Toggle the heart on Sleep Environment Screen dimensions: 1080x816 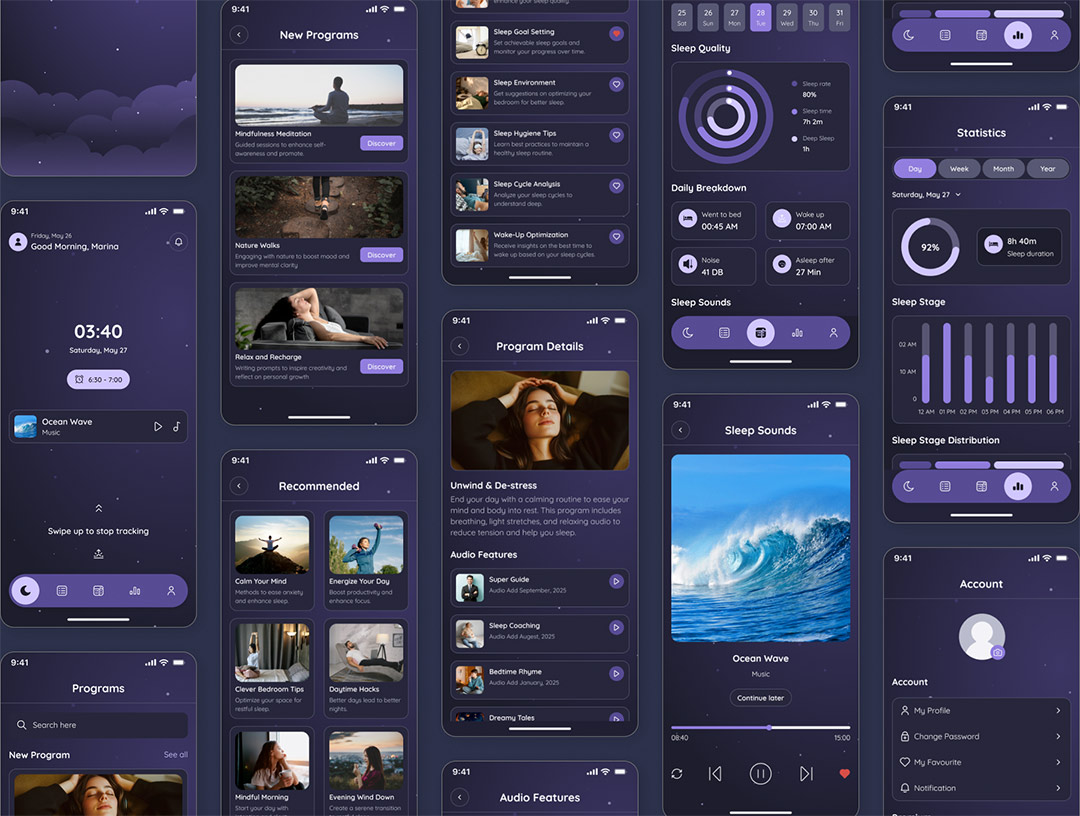pyautogui.click(x=616, y=85)
